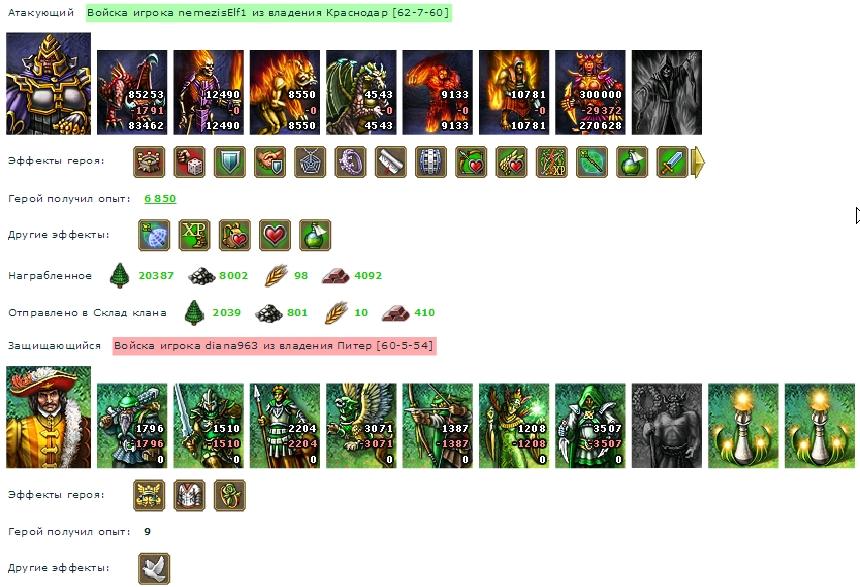Click the attacker hero portrait in gold armor

(x=49, y=83)
